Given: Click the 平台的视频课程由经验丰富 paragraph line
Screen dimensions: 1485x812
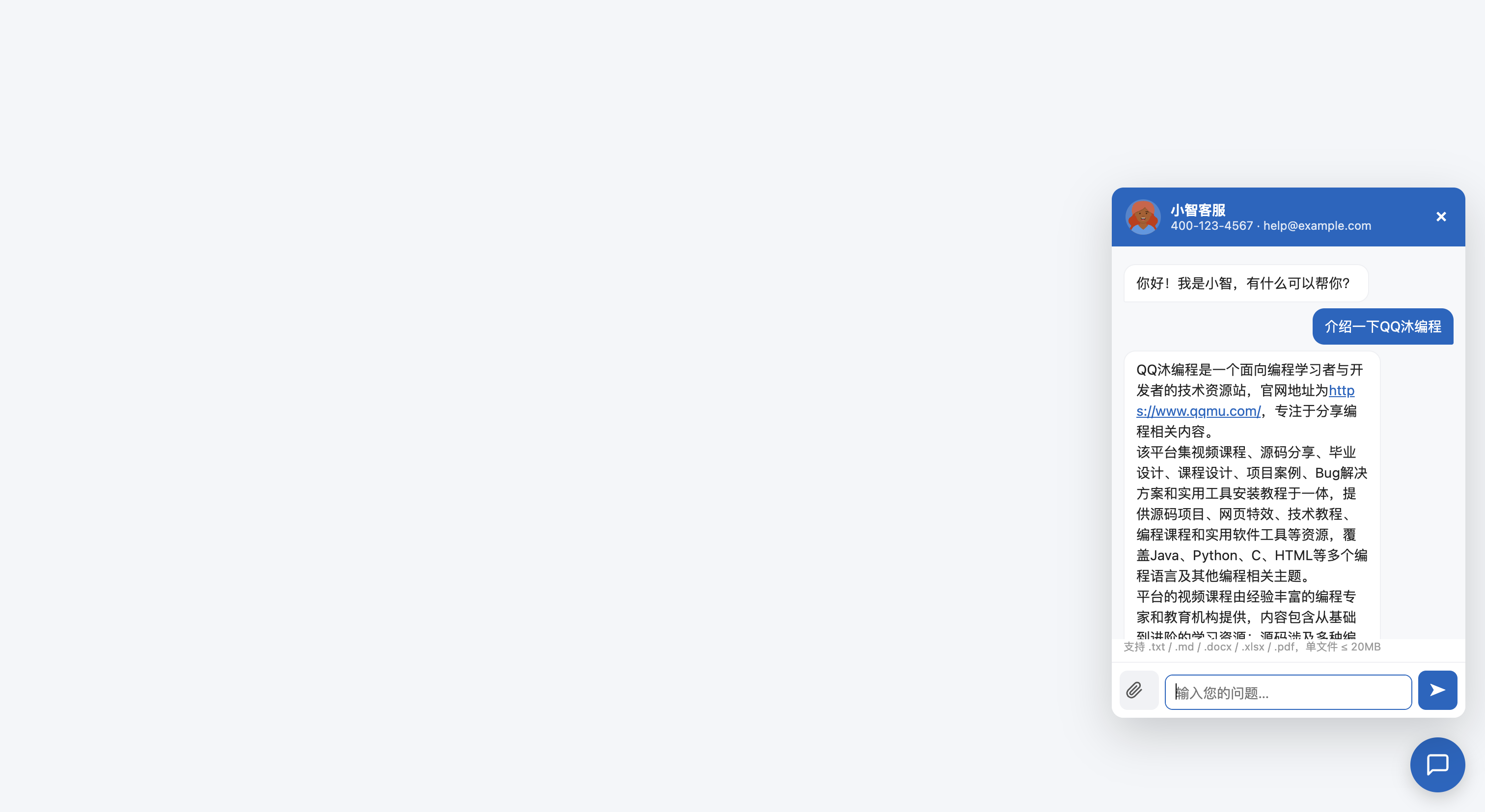Looking at the screenshot, I should pos(1246,596).
